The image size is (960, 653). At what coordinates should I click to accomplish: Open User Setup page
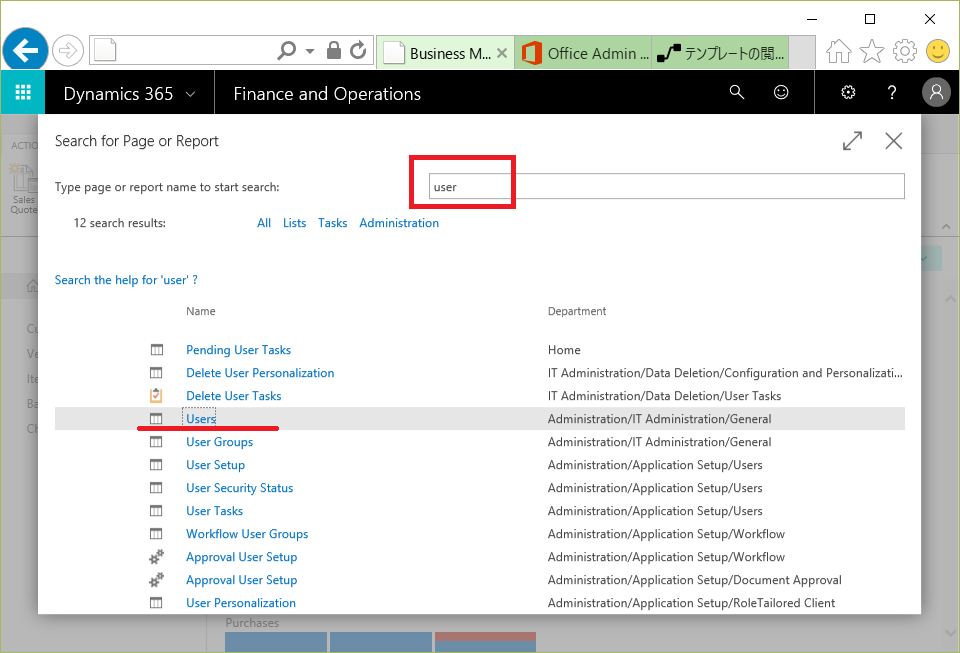pyautogui.click(x=216, y=465)
